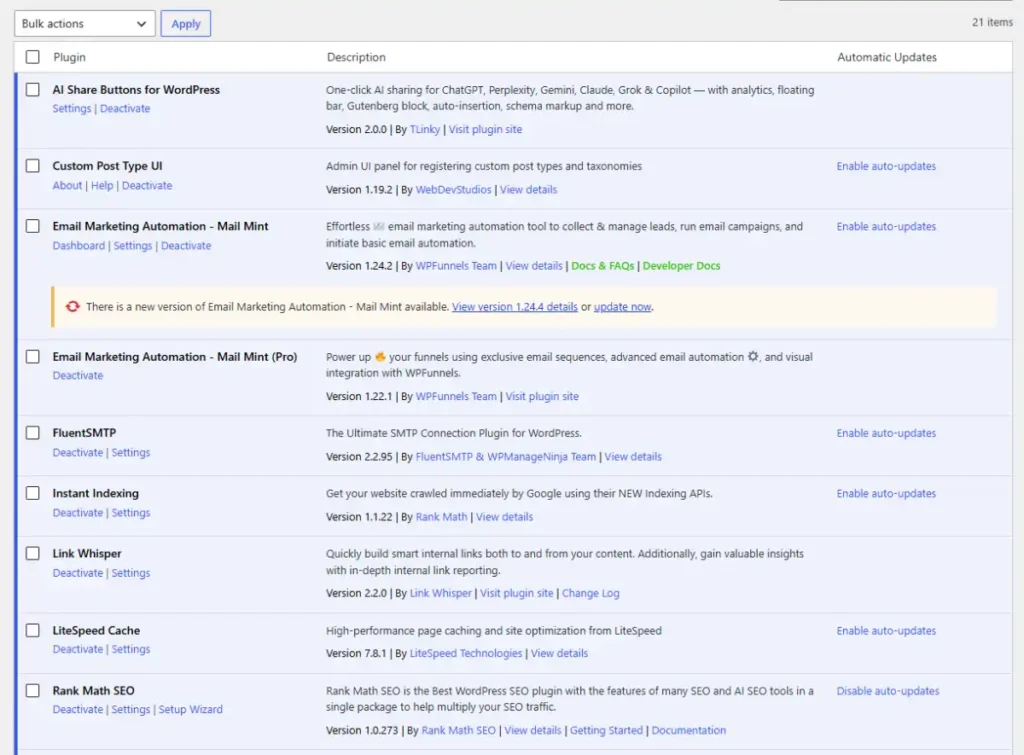Deactivate Instant Indexing plugin
Viewport: 1024px width, 755px height.
point(78,513)
